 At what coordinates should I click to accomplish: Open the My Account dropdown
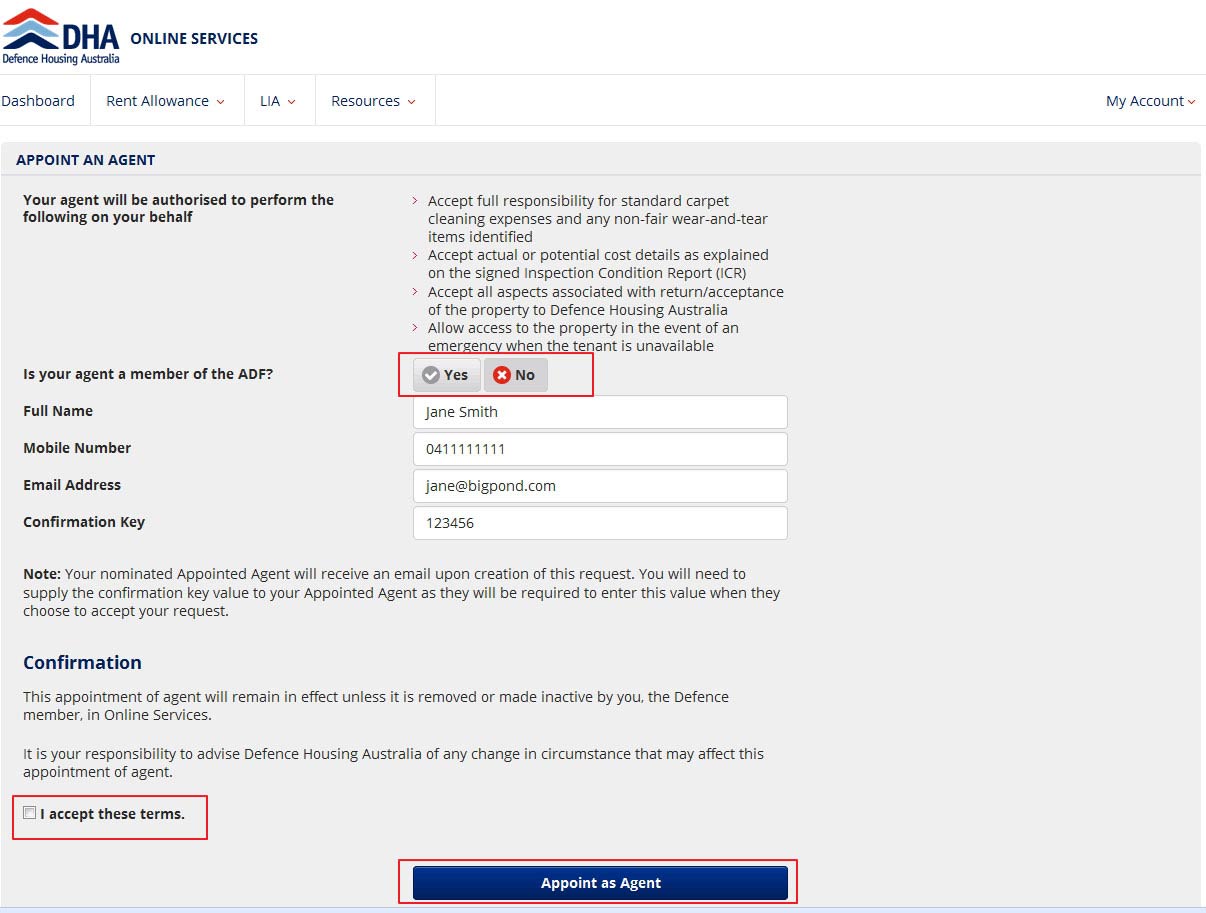click(1150, 101)
